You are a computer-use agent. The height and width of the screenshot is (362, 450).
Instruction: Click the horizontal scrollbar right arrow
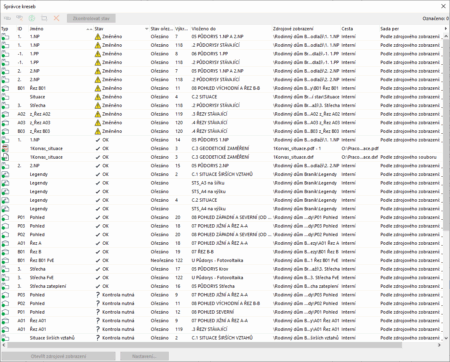[x=439, y=345]
